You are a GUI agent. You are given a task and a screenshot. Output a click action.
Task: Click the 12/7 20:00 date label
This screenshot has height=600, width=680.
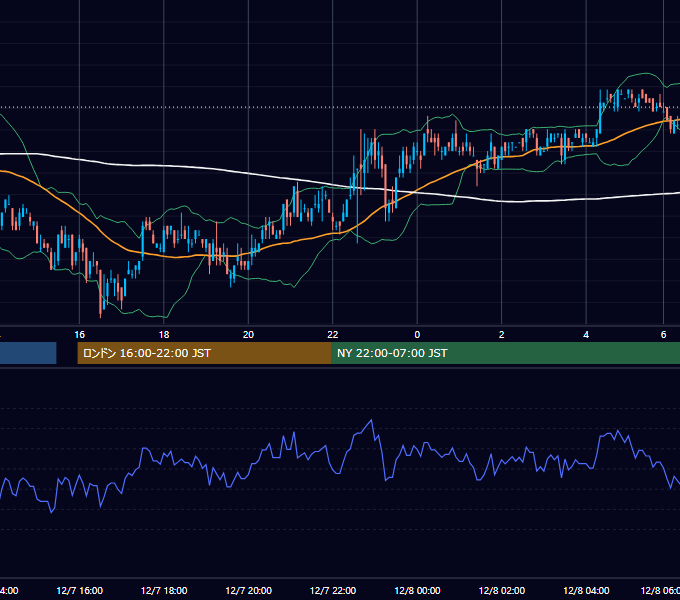(x=248, y=590)
